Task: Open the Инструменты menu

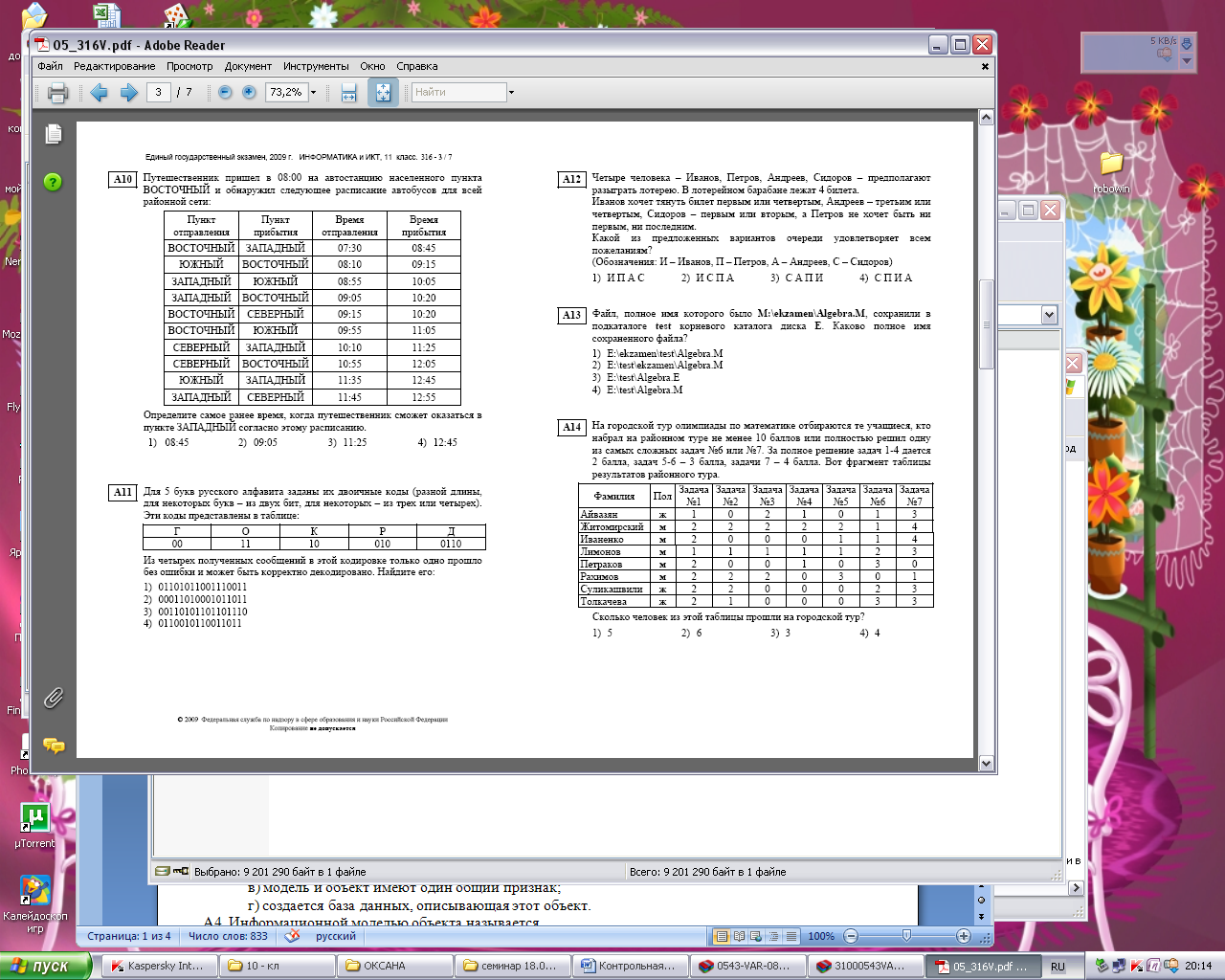Action: (316, 66)
